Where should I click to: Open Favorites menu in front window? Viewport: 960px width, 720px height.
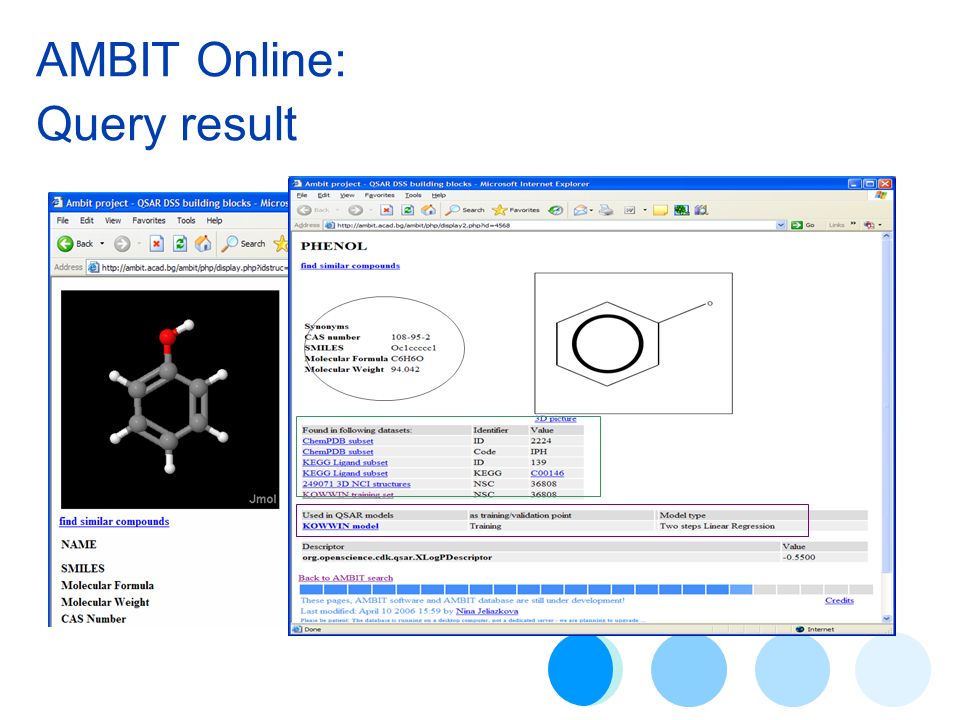(x=380, y=195)
